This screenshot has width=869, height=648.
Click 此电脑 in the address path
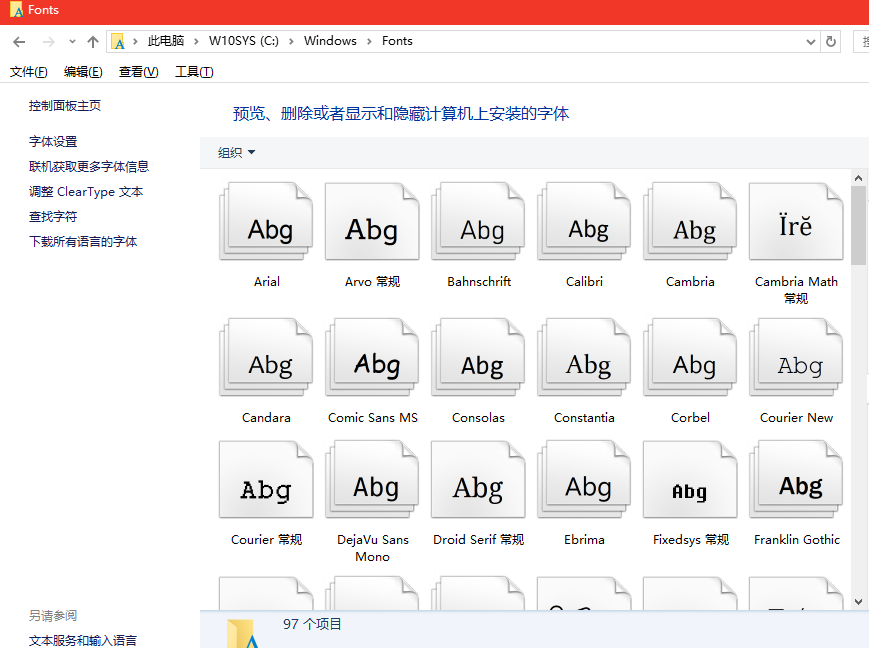pos(166,41)
